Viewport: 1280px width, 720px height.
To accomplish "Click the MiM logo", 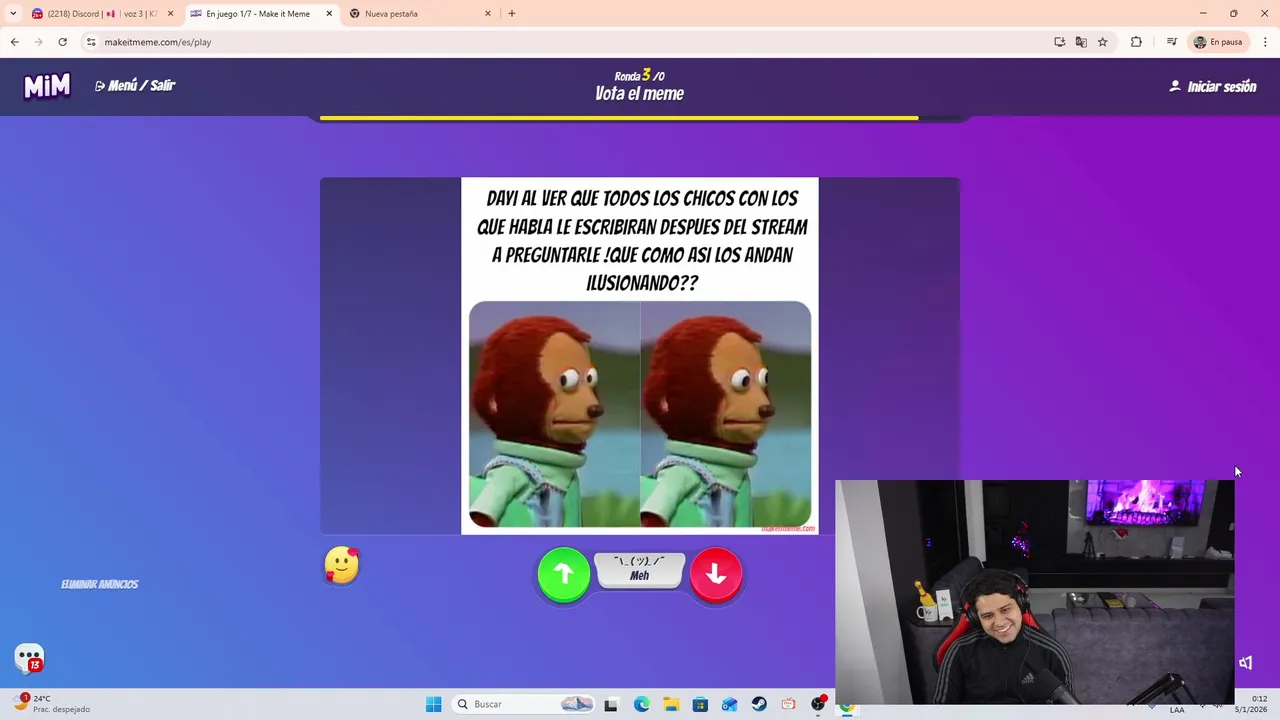I will (x=47, y=87).
